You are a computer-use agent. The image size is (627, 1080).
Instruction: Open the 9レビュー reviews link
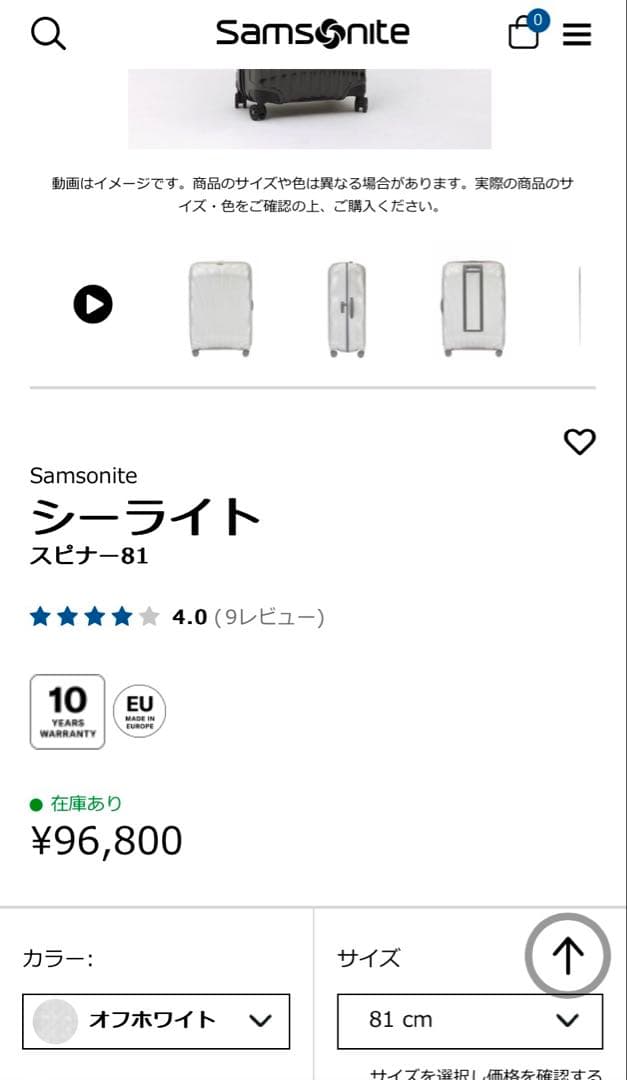pyautogui.click(x=272, y=617)
